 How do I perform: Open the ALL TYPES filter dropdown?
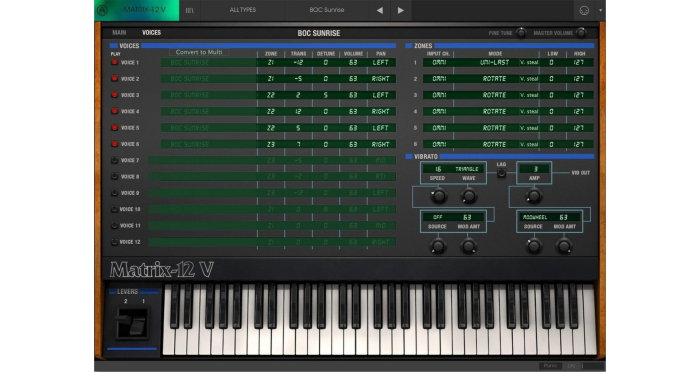pyautogui.click(x=242, y=10)
